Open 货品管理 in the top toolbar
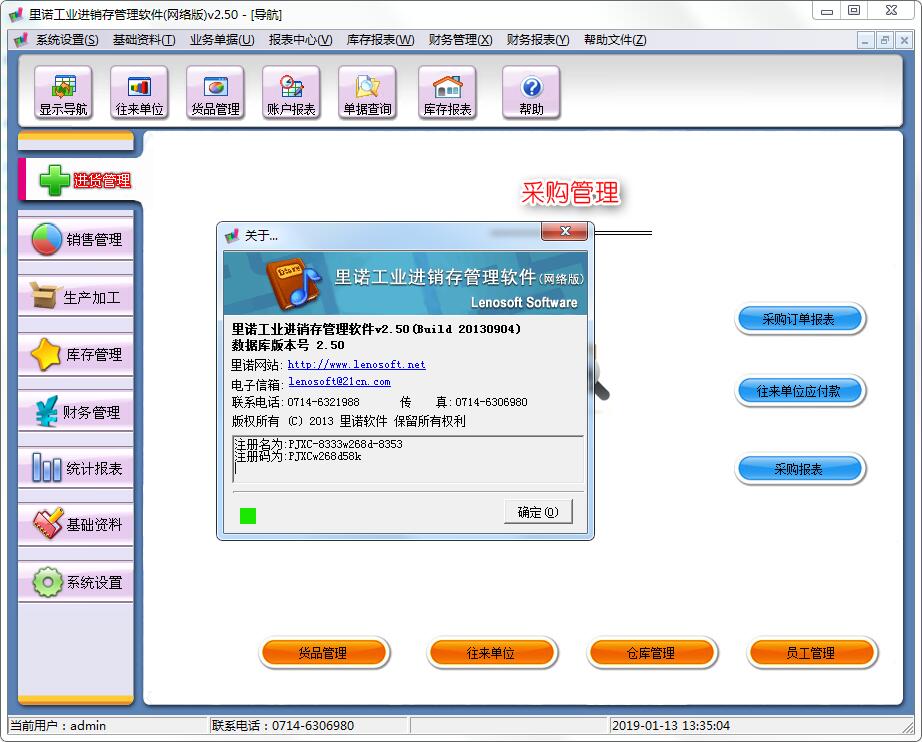This screenshot has height=742, width=922. pos(215,93)
